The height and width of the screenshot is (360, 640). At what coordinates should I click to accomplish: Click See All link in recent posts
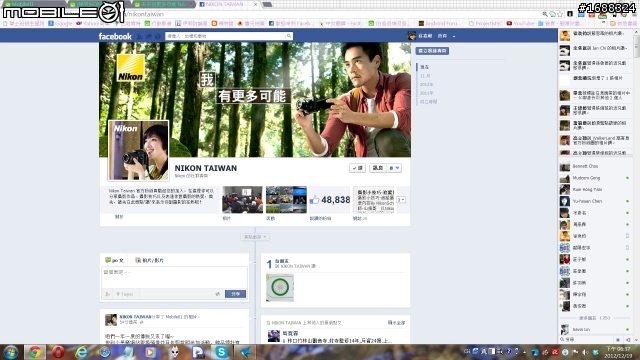pos(396,323)
